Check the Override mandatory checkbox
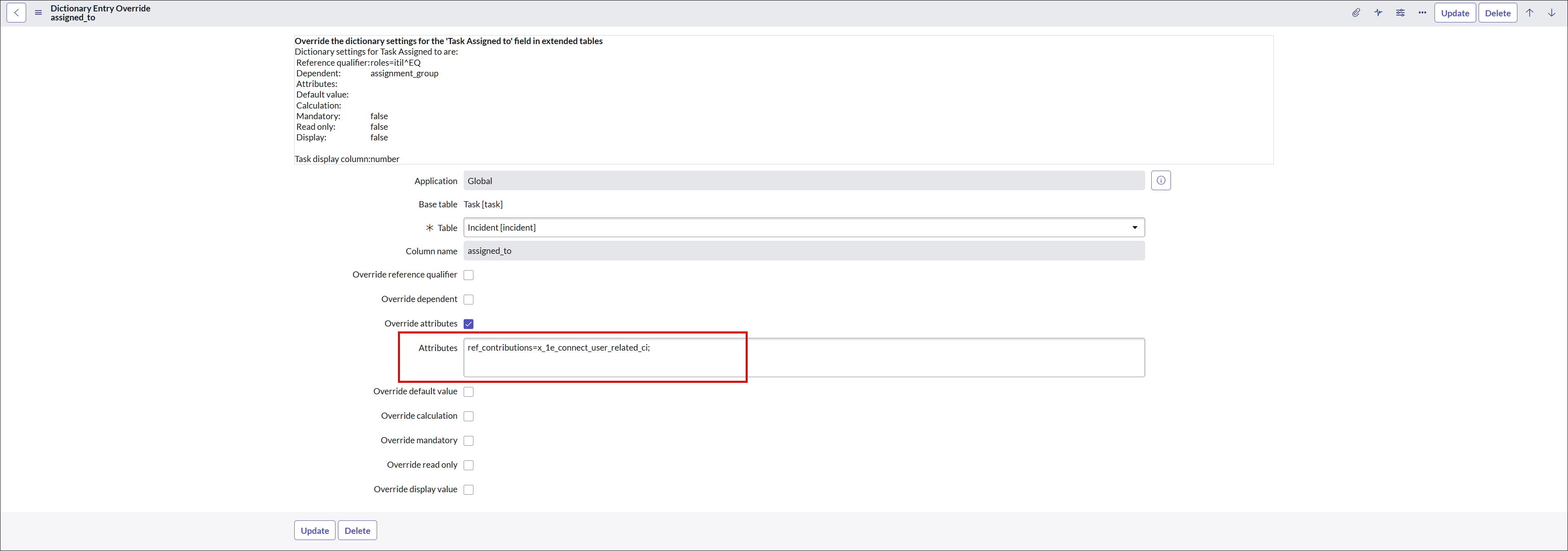 (x=469, y=441)
